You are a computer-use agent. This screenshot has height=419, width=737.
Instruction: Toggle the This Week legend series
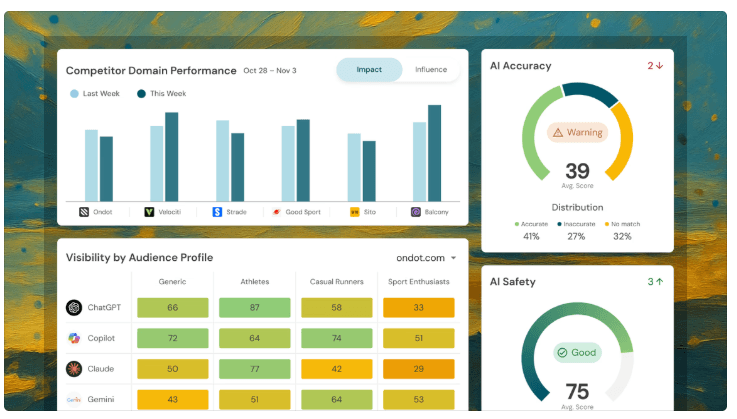click(x=162, y=94)
